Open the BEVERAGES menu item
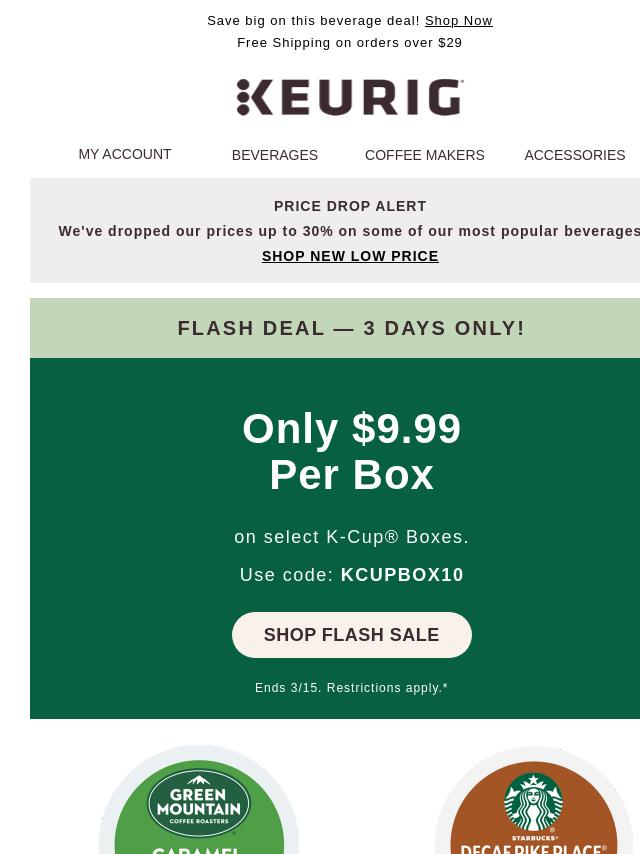This screenshot has height=854, width=640. [x=275, y=155]
